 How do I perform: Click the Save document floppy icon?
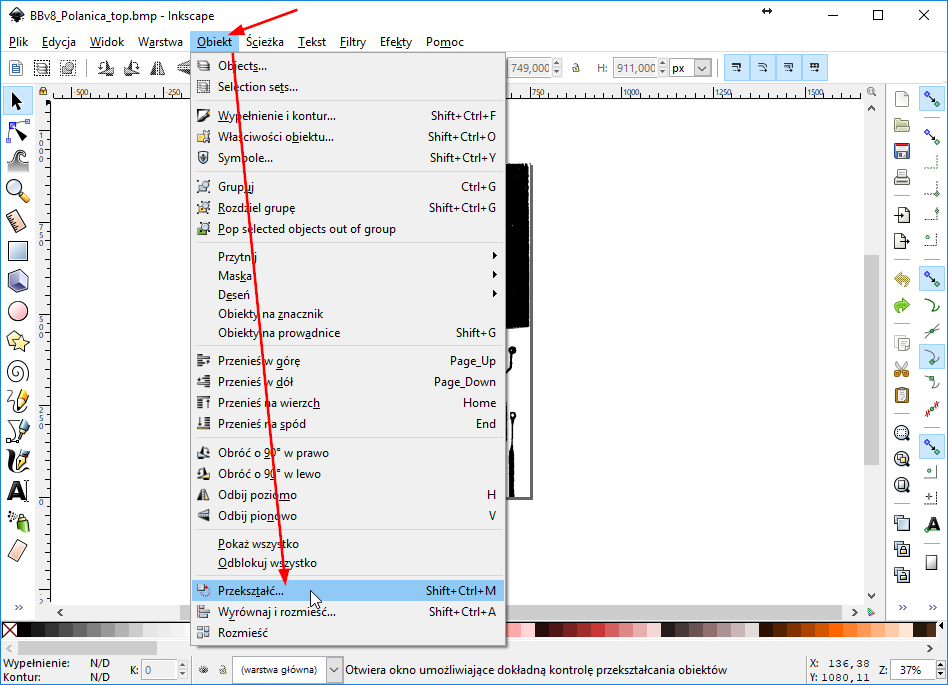tap(901, 151)
